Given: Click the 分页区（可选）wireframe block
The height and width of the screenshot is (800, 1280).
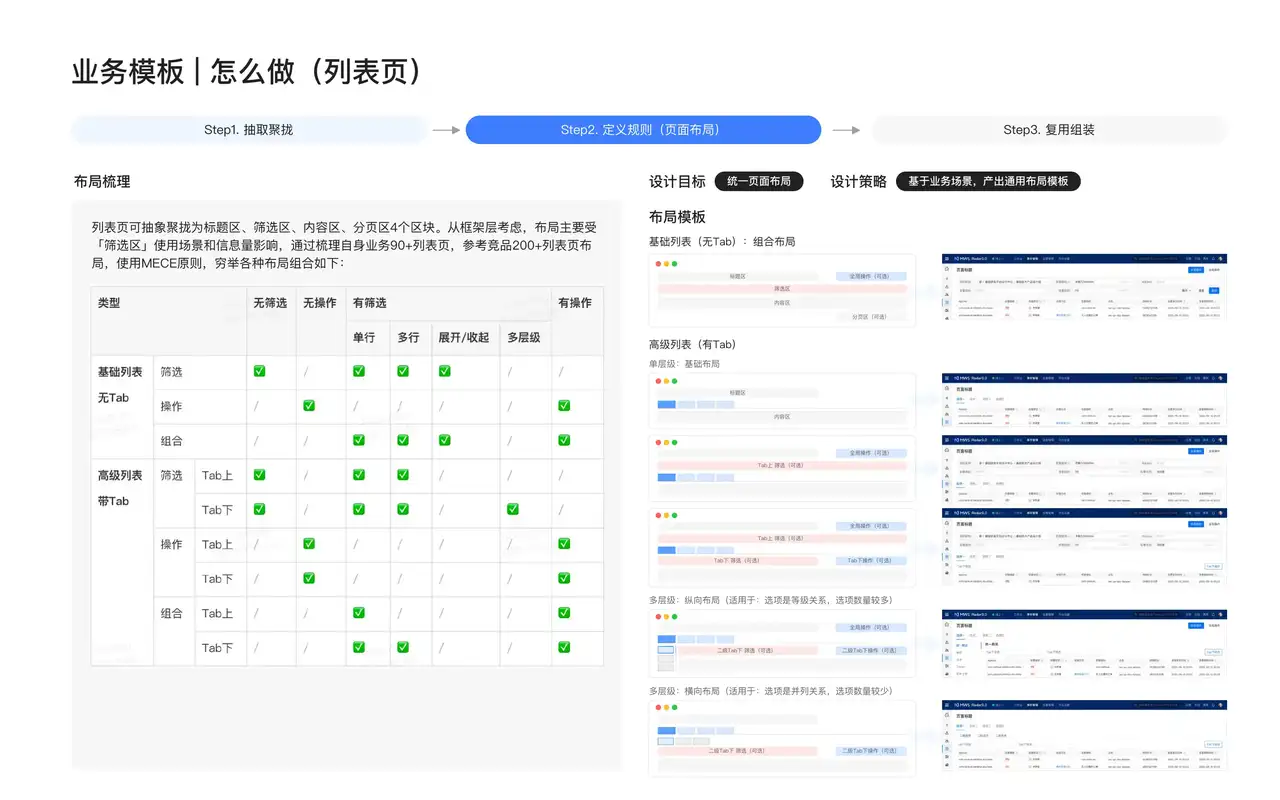Looking at the screenshot, I should [x=870, y=316].
